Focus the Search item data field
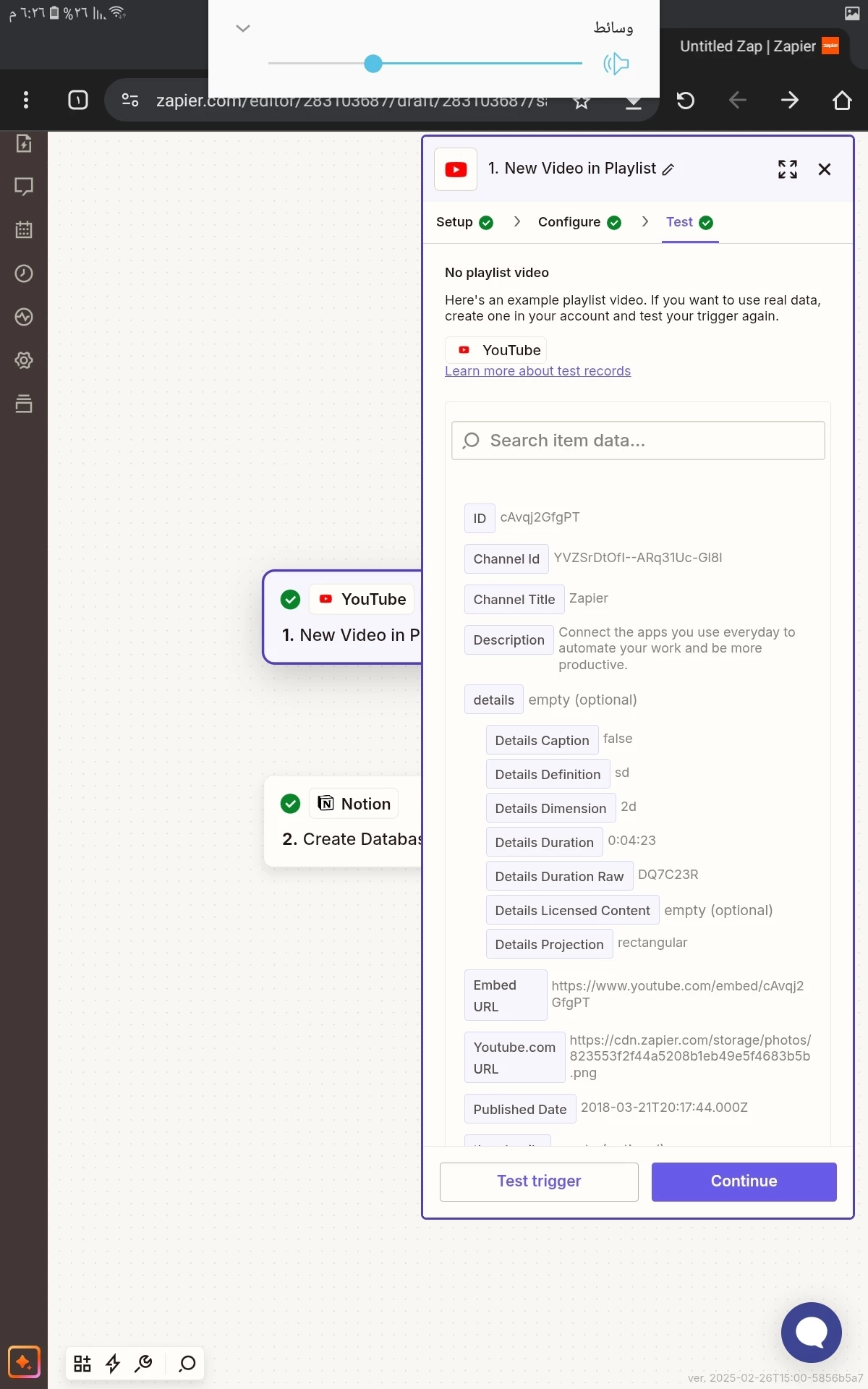The image size is (868, 1389). pos(638,441)
